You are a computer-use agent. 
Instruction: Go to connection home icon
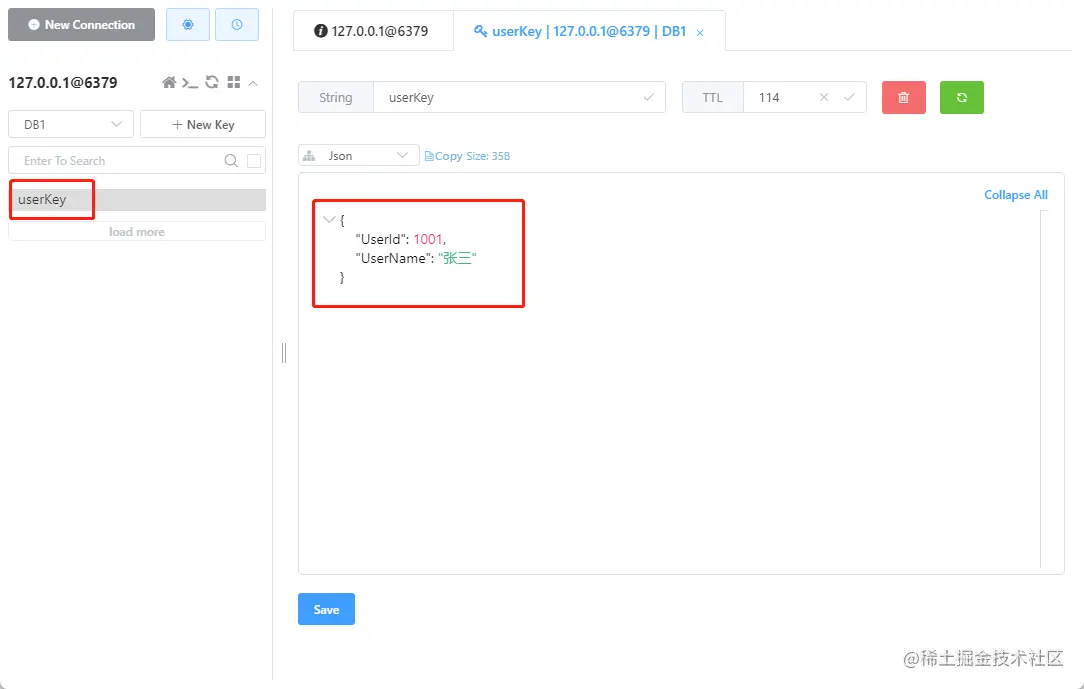pos(169,83)
